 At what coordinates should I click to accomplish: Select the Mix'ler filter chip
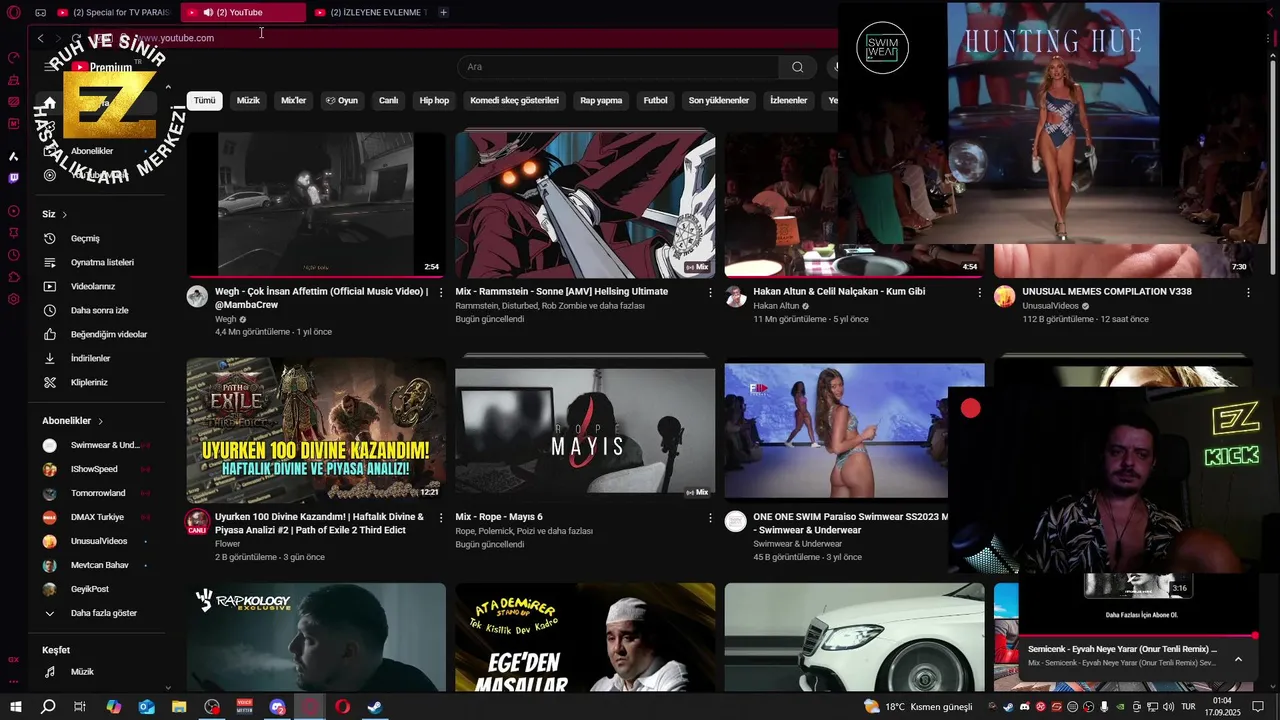(x=293, y=100)
